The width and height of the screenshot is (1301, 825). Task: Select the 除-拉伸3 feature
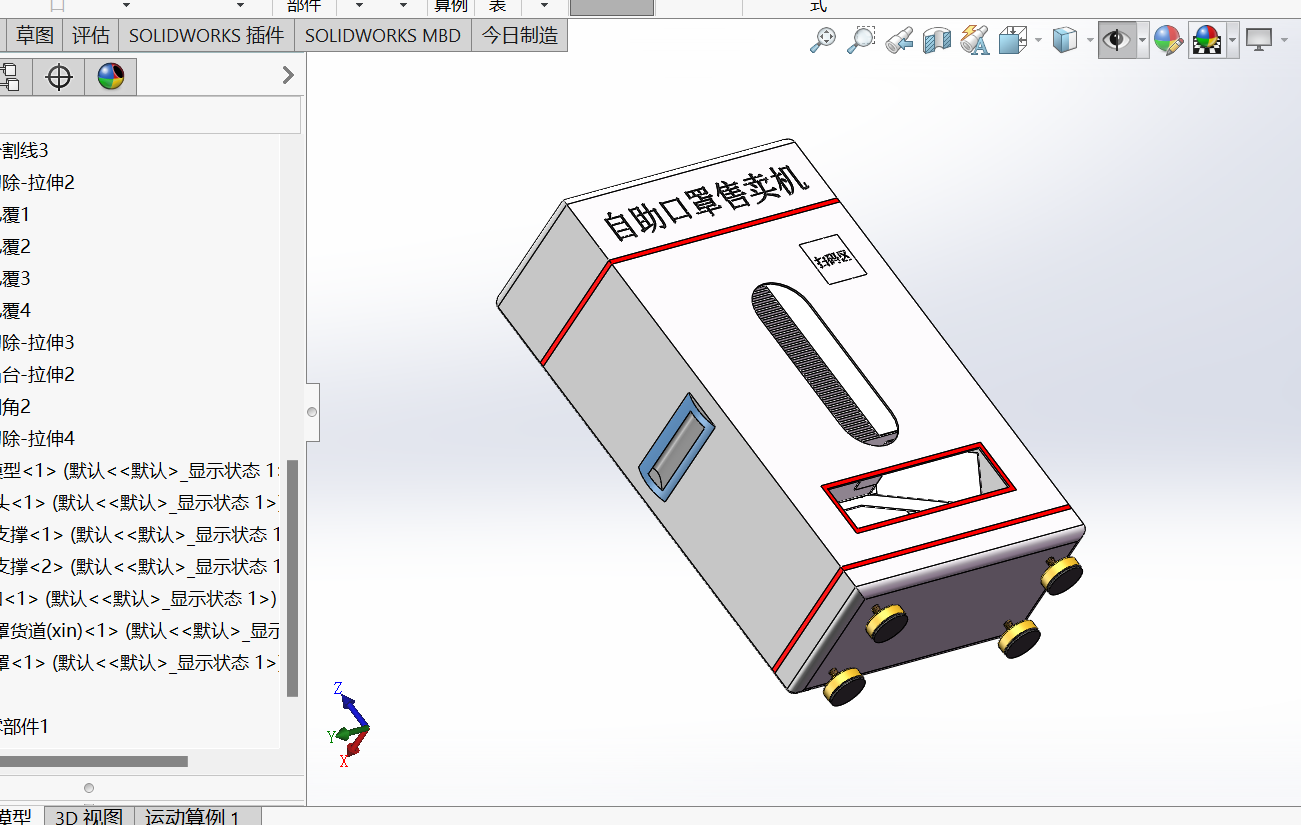[x=37, y=343]
